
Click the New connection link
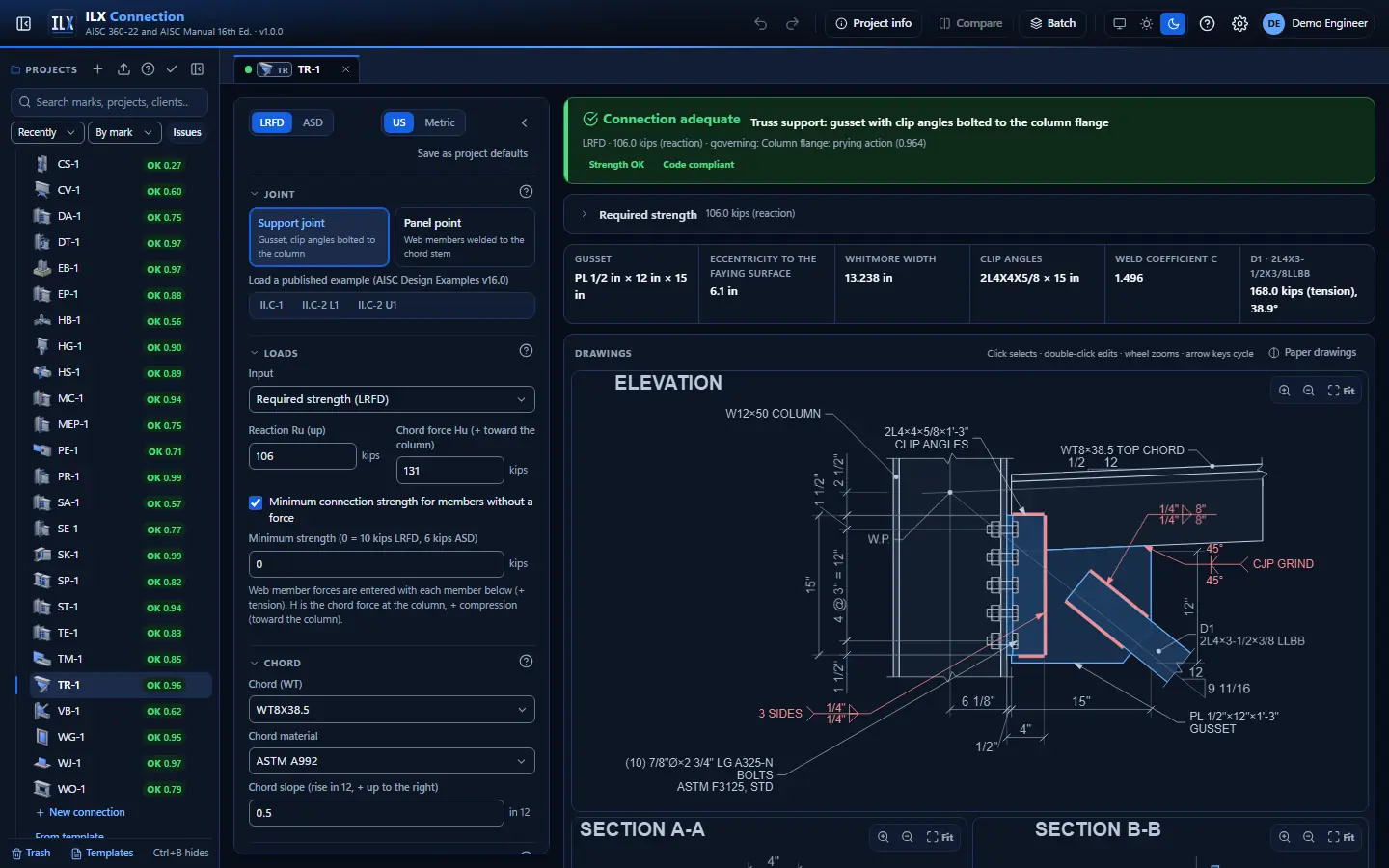click(80, 812)
